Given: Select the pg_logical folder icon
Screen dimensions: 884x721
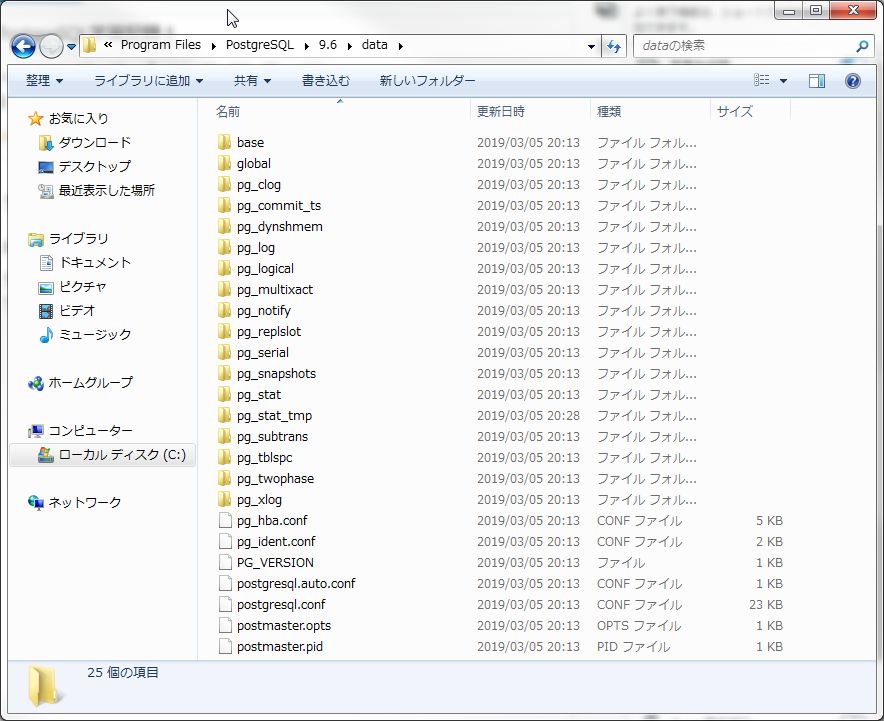Looking at the screenshot, I should pos(224,268).
